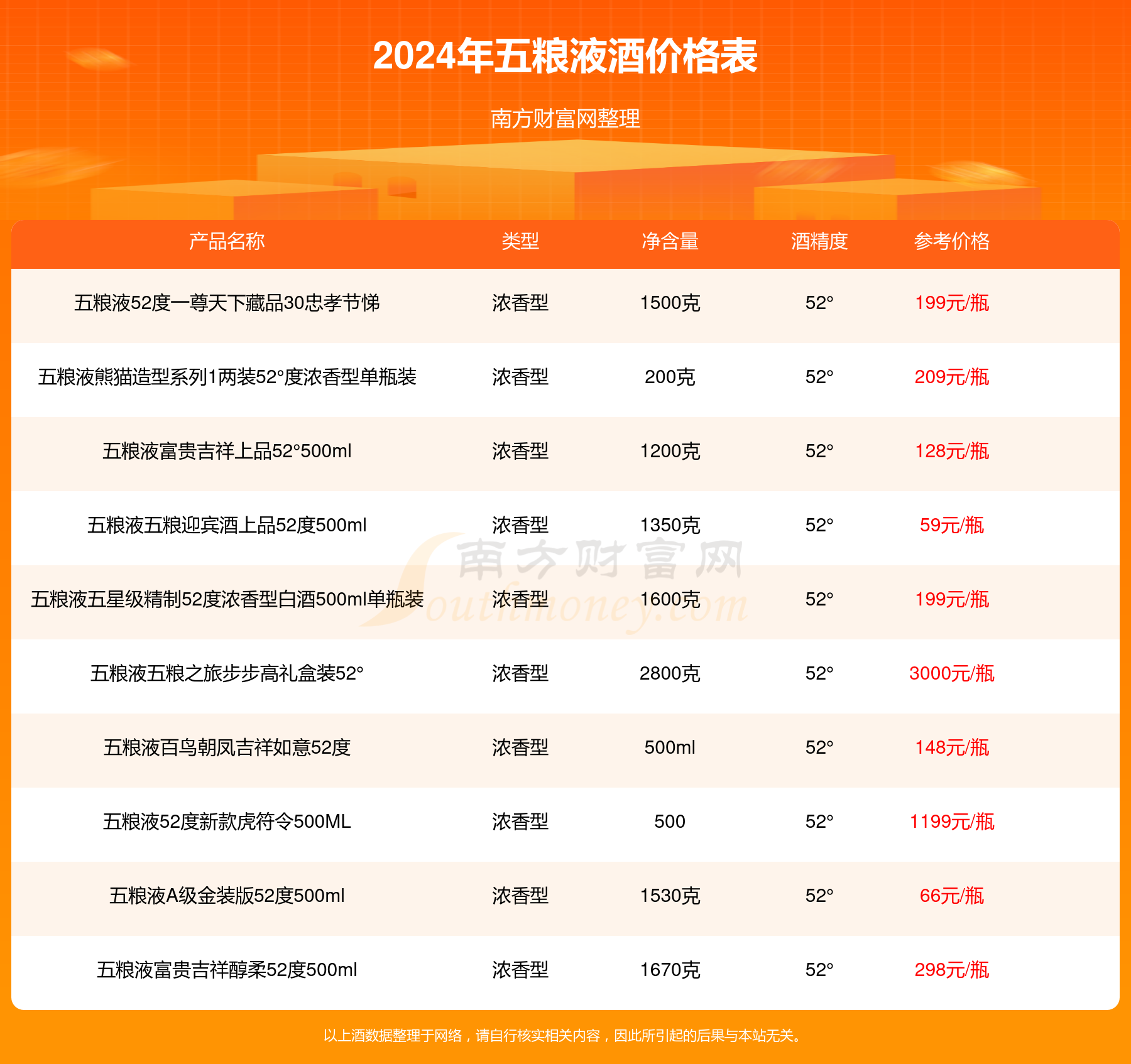Click net content 2800克

tap(670, 673)
